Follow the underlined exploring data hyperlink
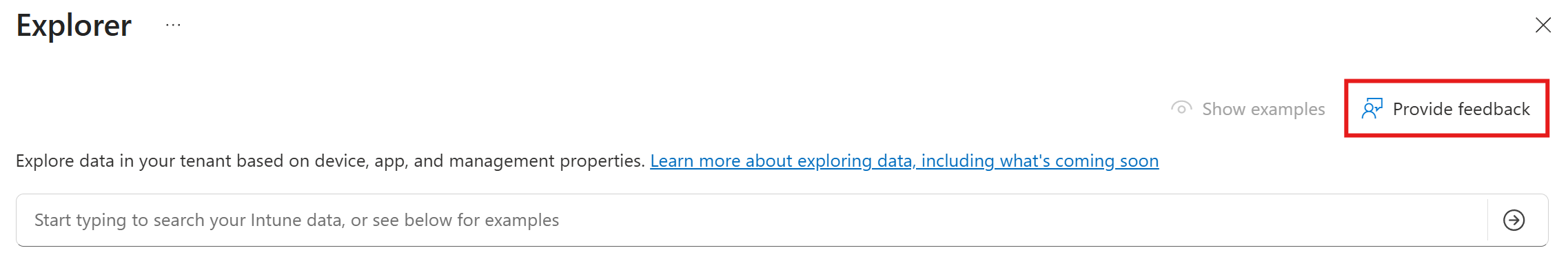The width and height of the screenshot is (1568, 257). (904, 161)
